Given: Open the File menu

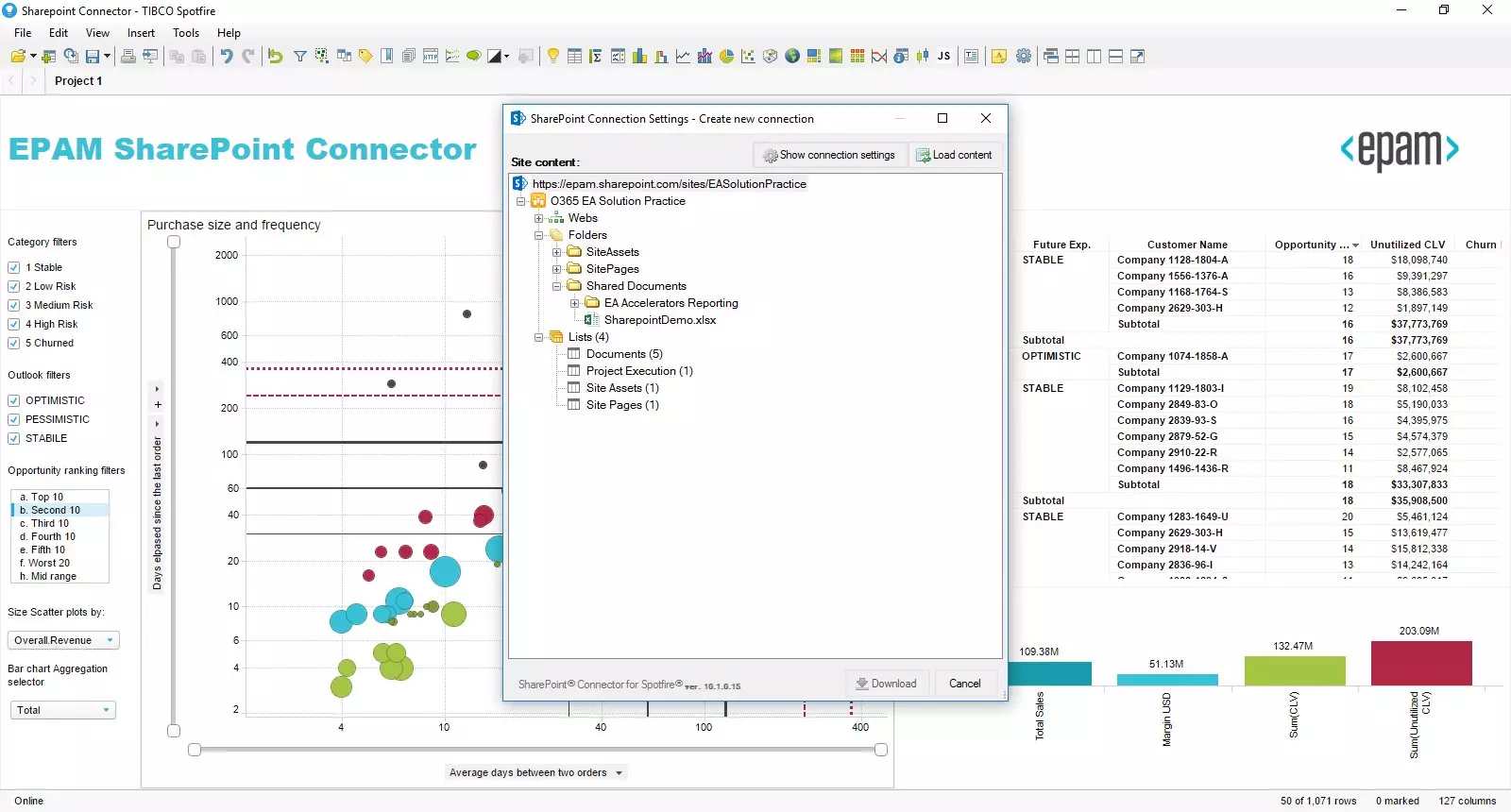Looking at the screenshot, I should (x=23, y=33).
